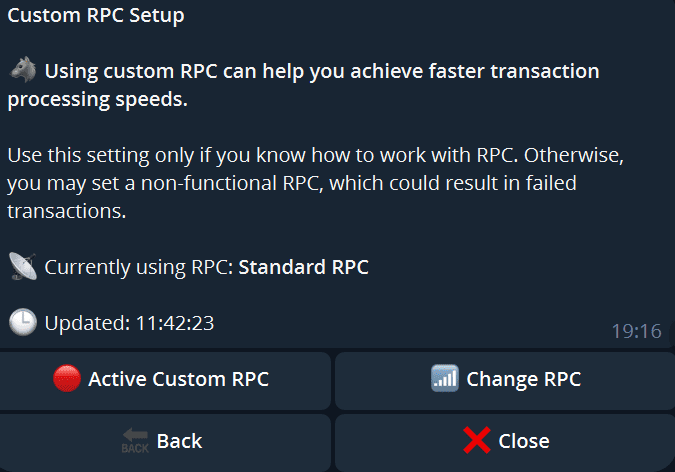Click the bold 'Standard RPC' value
The width and height of the screenshot is (675, 472).
pos(303,267)
